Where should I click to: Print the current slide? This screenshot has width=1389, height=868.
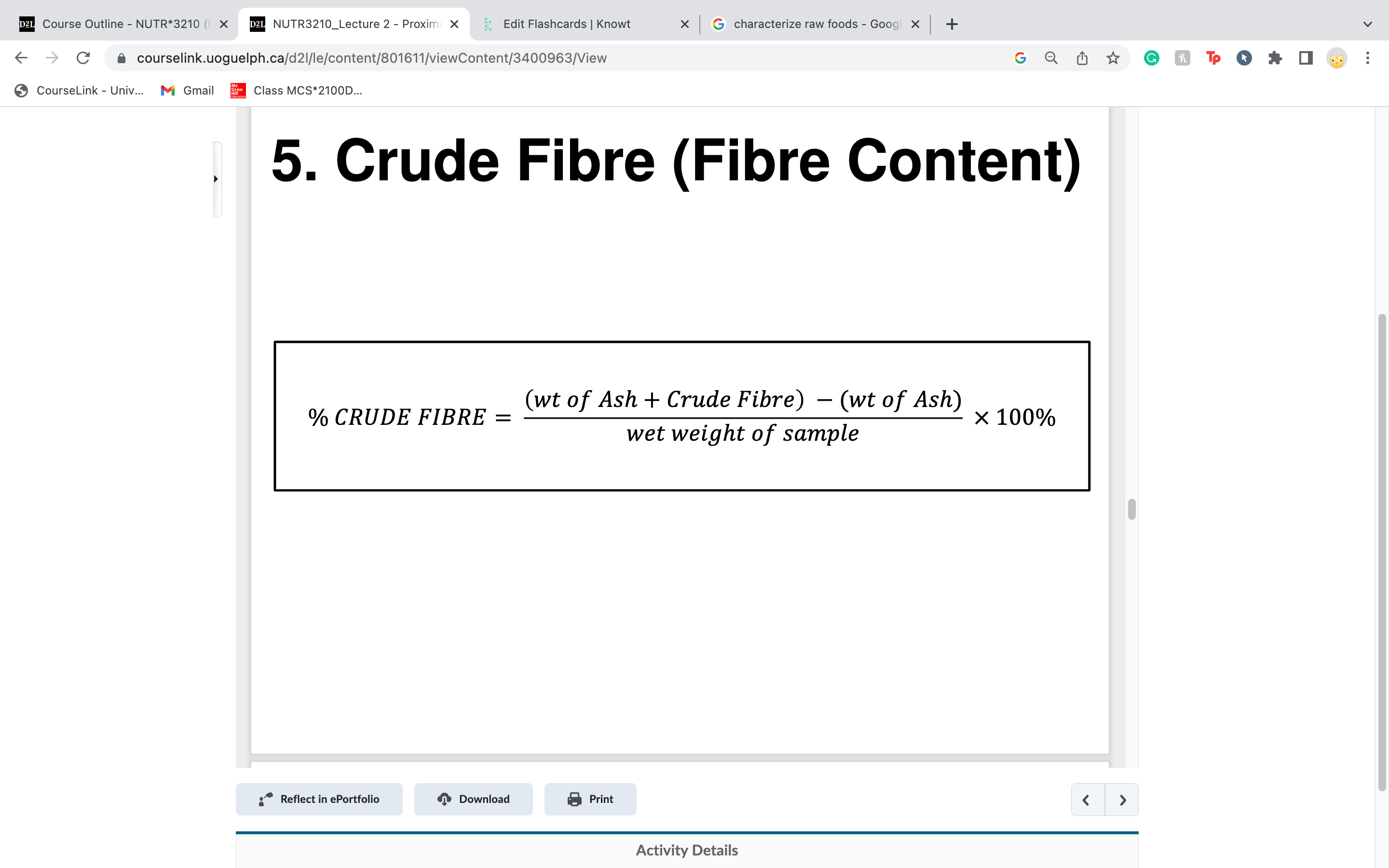[x=590, y=799]
